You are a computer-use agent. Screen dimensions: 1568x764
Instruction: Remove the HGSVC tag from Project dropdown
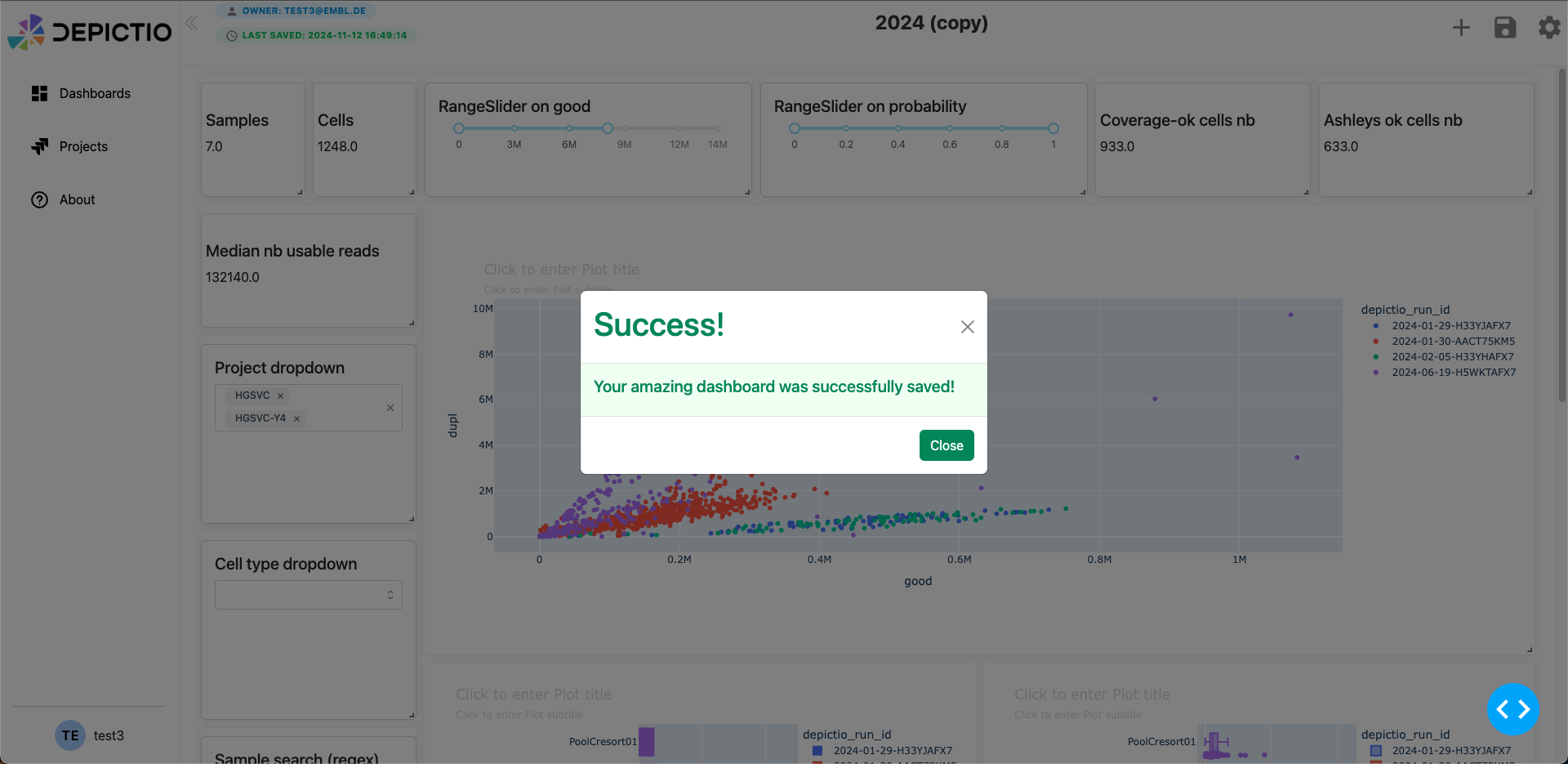point(280,396)
